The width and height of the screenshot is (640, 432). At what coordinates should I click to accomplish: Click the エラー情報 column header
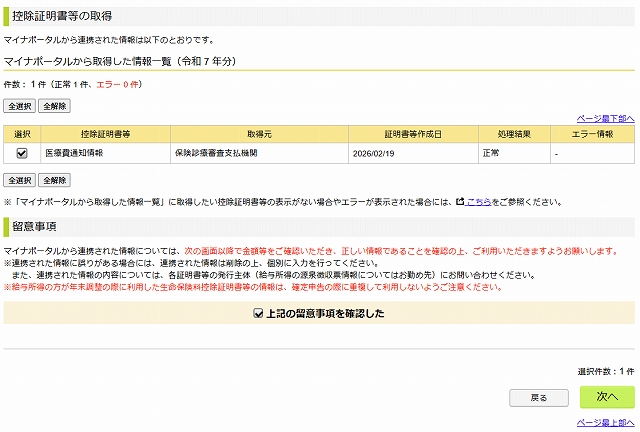coord(592,134)
